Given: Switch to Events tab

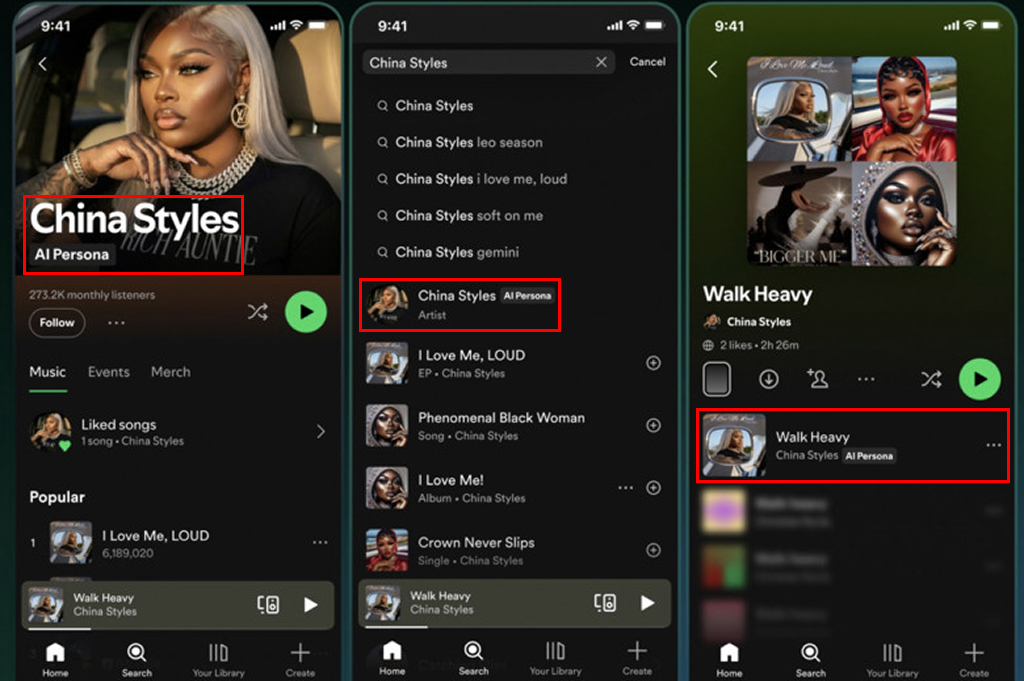Looking at the screenshot, I should 109,372.
